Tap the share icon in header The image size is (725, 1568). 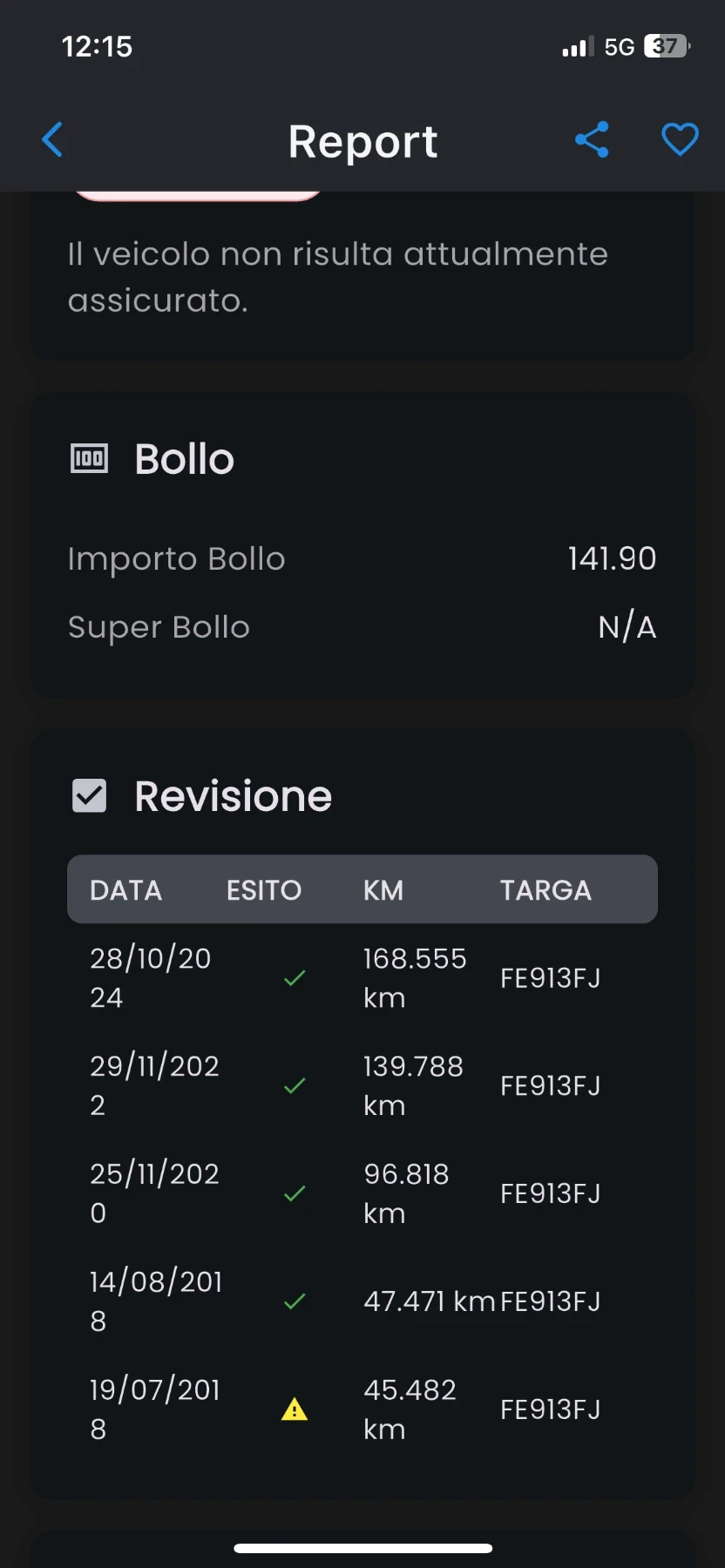pos(592,139)
